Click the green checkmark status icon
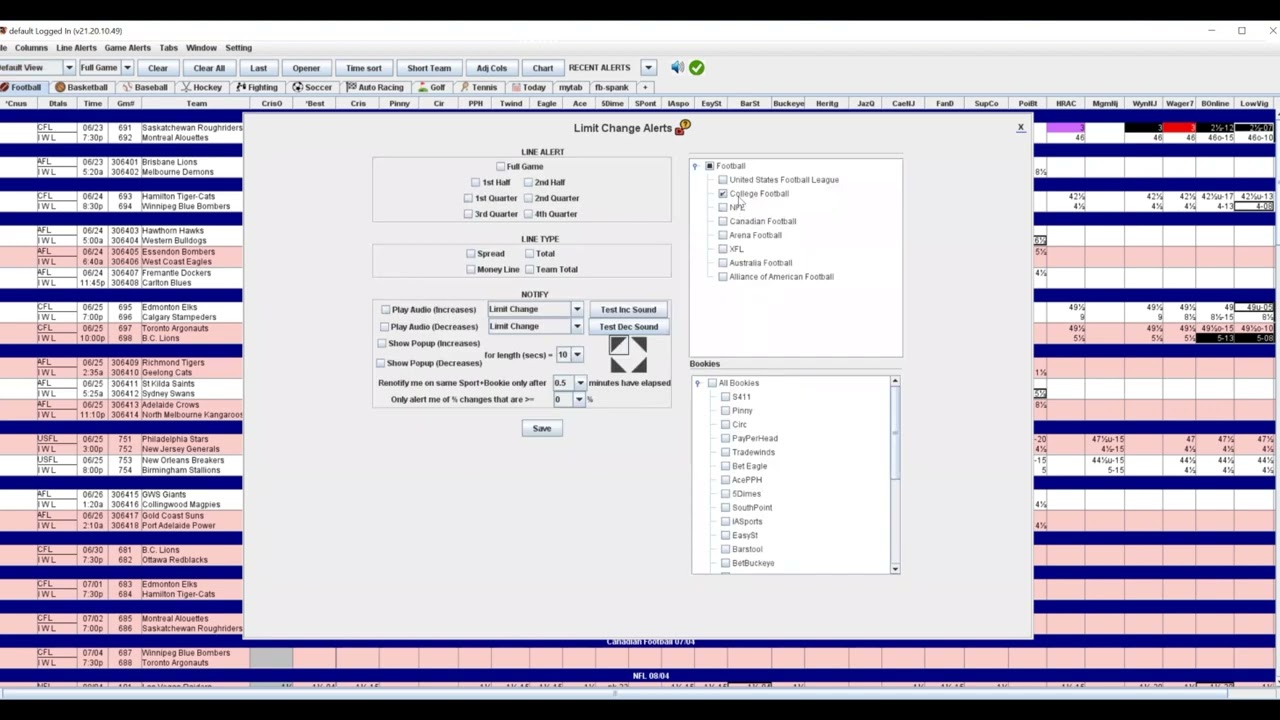The height and width of the screenshot is (720, 1280). pyautogui.click(x=697, y=68)
